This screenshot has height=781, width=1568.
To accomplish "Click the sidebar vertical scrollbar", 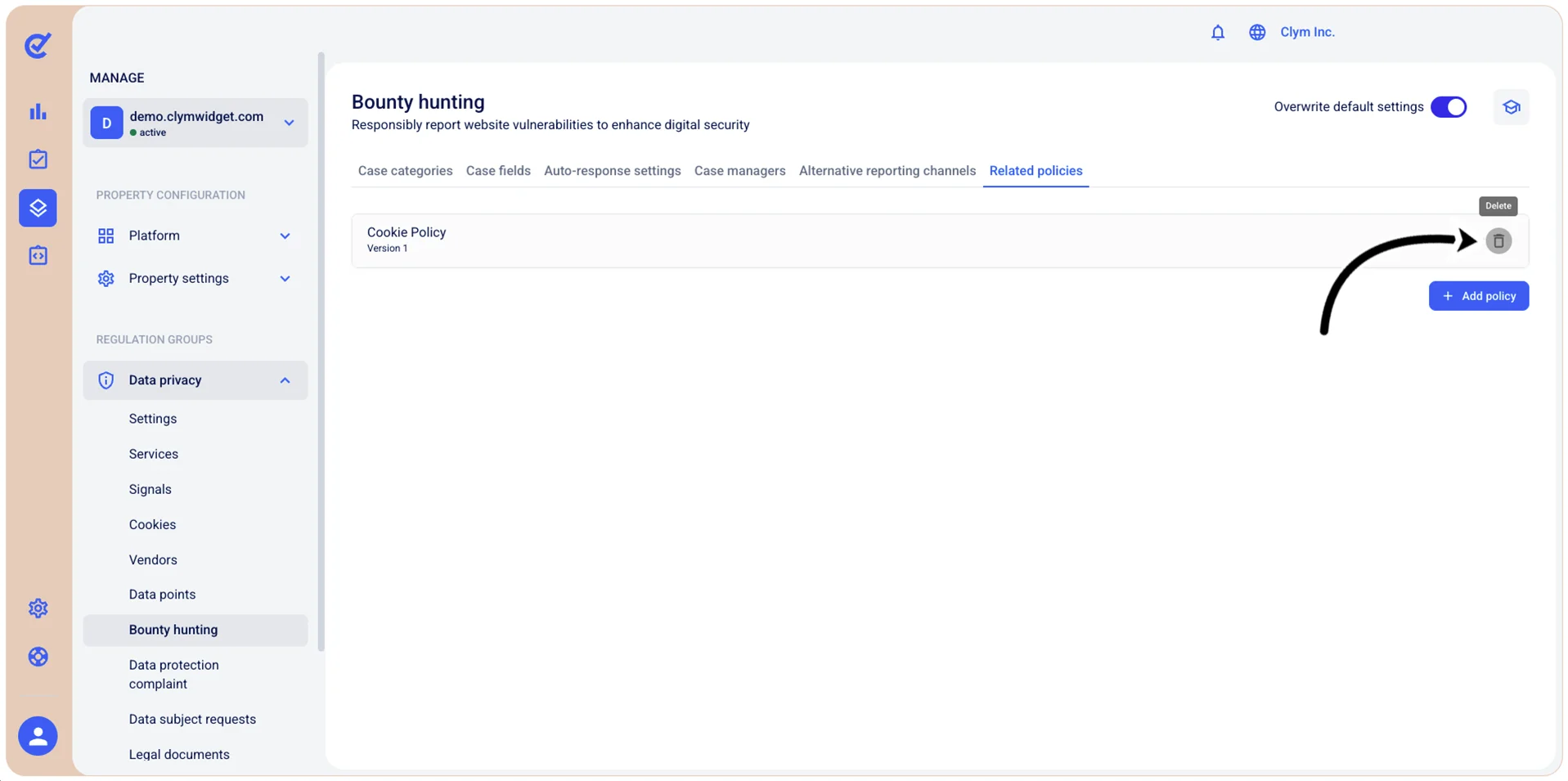I will (321, 352).
